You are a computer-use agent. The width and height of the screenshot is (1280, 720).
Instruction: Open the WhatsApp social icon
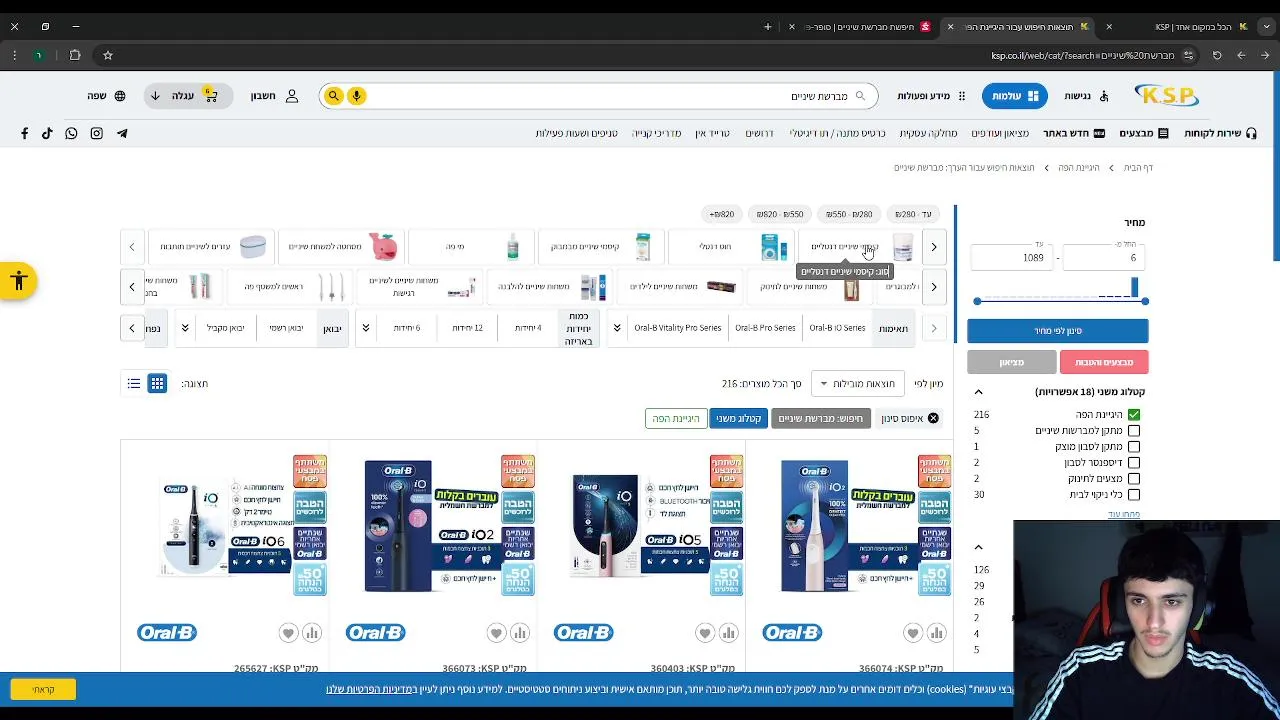pos(71,133)
